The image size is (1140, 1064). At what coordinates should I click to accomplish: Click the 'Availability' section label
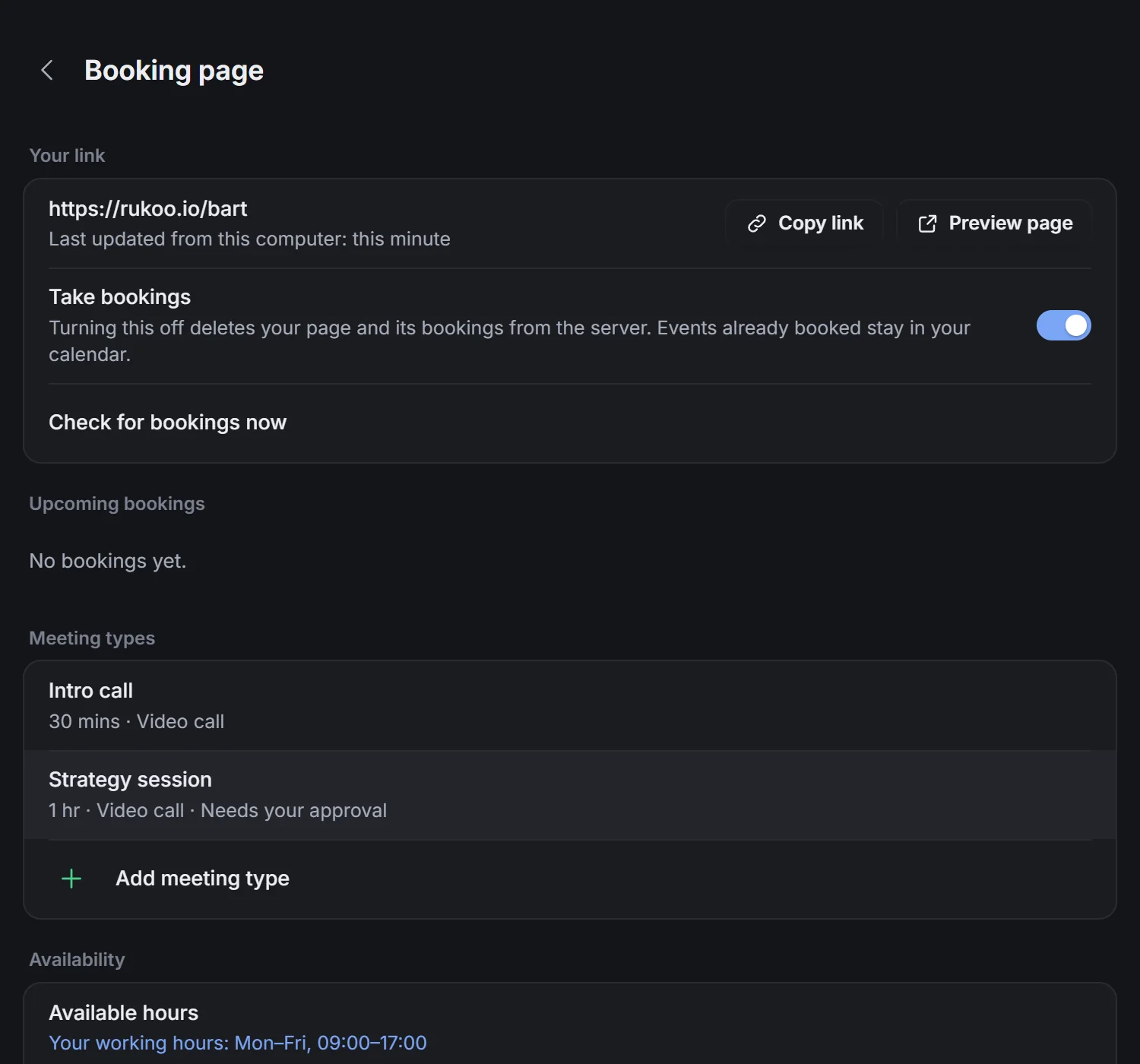click(x=77, y=960)
